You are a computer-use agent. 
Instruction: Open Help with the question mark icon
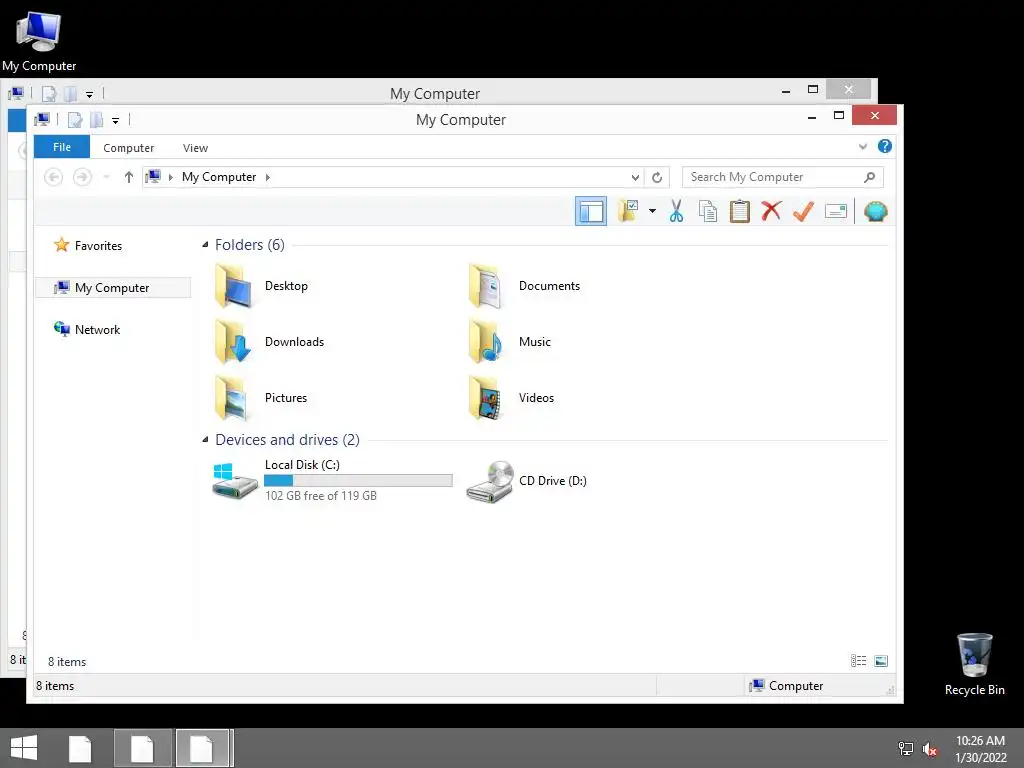(x=885, y=146)
